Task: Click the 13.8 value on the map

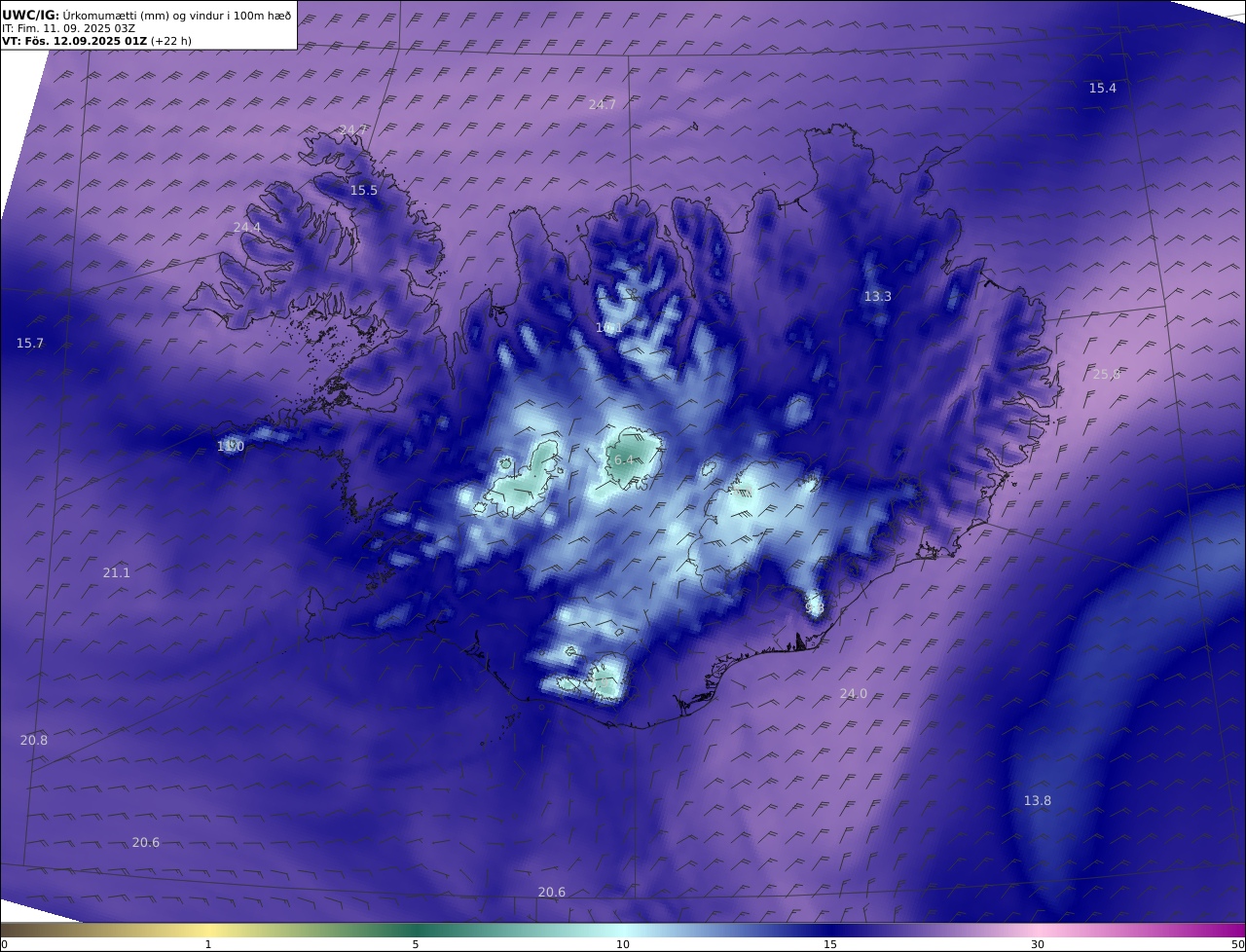Action: (1037, 800)
